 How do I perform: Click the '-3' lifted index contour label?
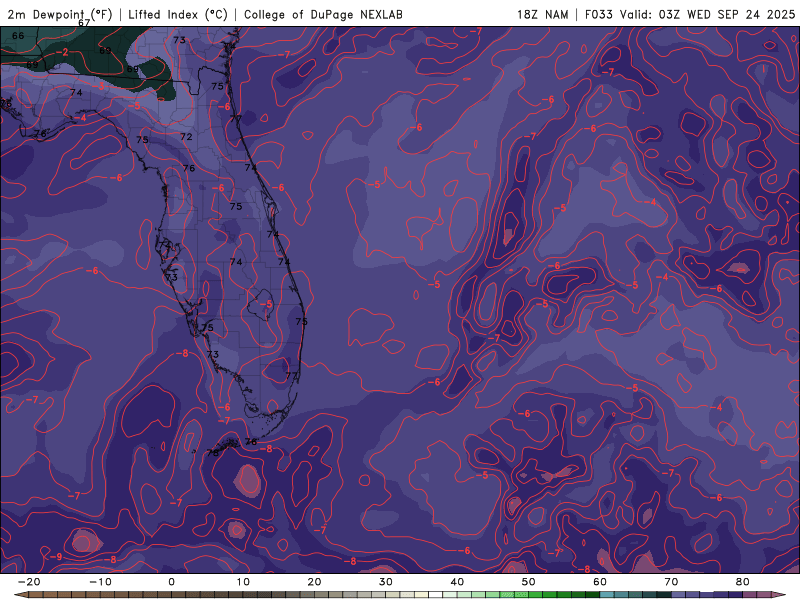click(100, 86)
